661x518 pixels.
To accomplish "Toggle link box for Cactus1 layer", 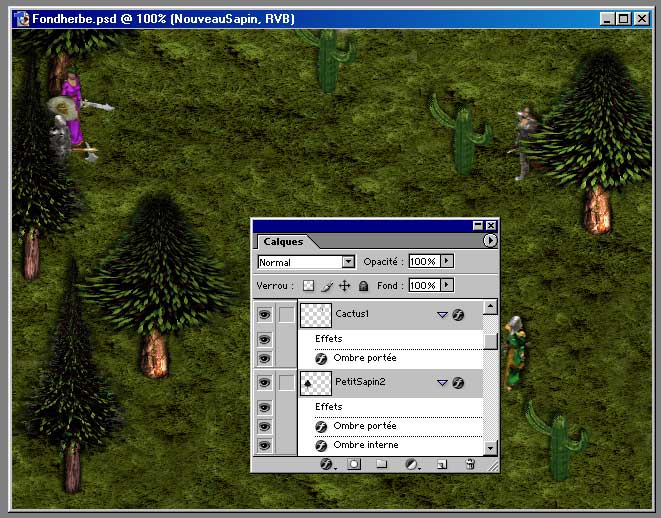I will 287,314.
